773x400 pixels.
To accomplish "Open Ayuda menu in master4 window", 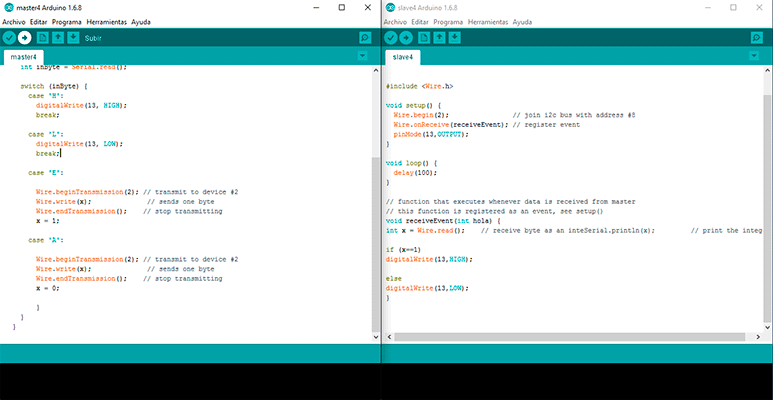I will (x=141, y=22).
